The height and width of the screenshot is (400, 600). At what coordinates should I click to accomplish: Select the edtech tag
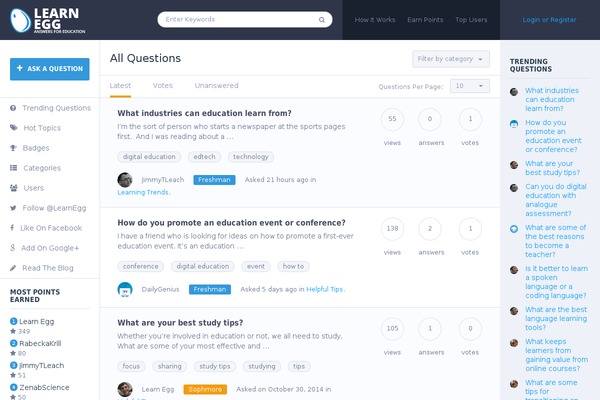204,157
